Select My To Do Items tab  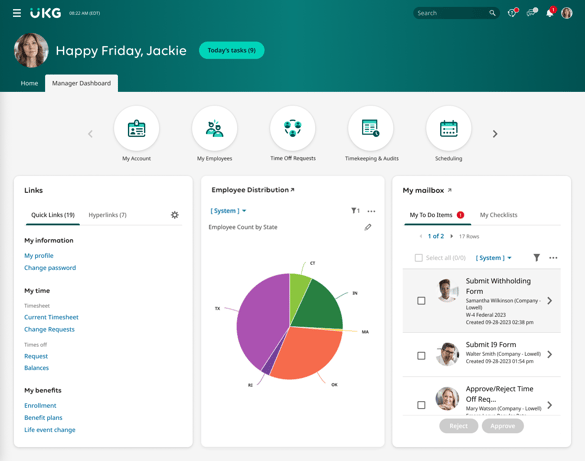click(437, 215)
